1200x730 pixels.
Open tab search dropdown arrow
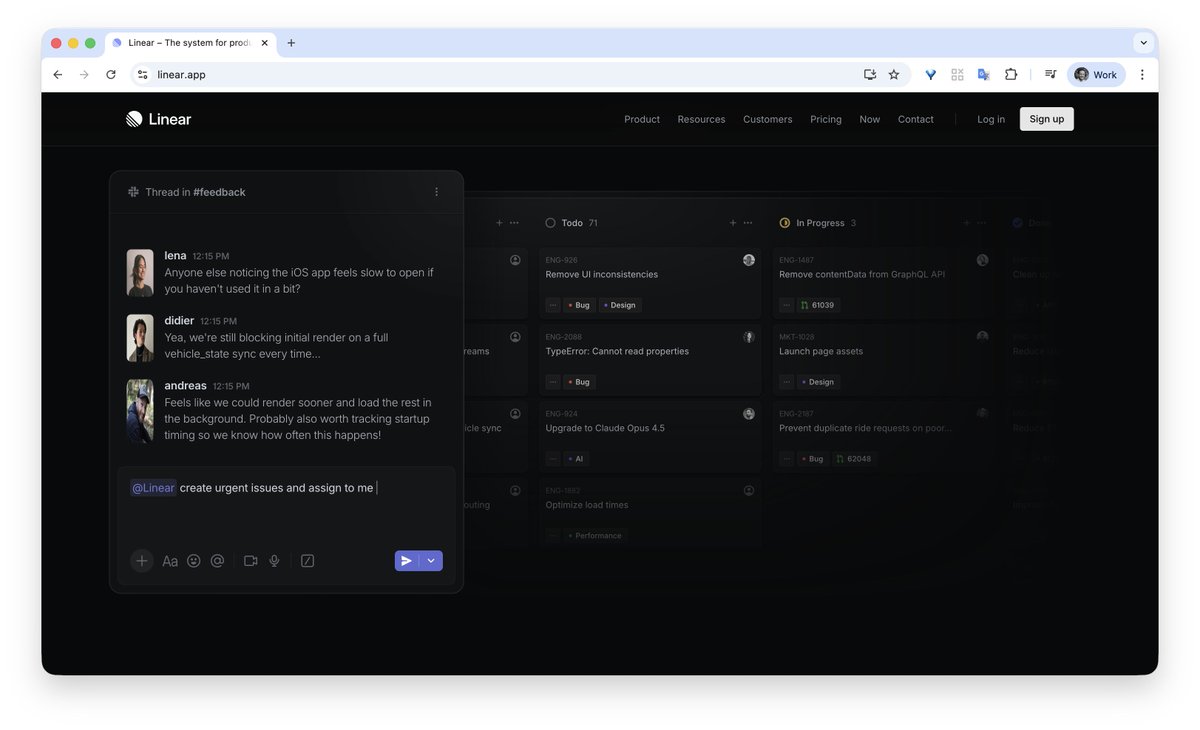click(1143, 43)
